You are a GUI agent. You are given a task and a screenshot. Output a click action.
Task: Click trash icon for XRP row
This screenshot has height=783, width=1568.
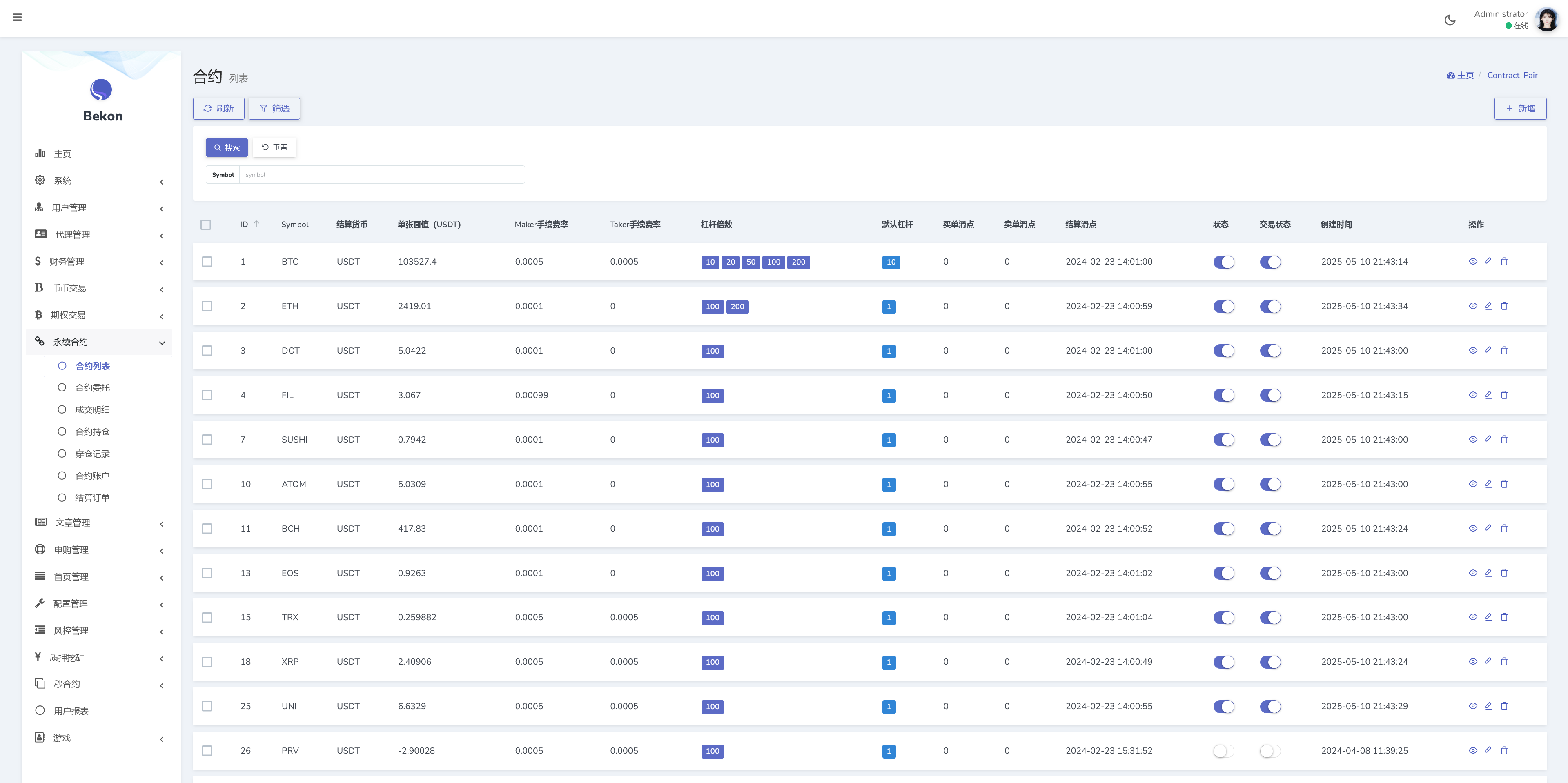1504,661
